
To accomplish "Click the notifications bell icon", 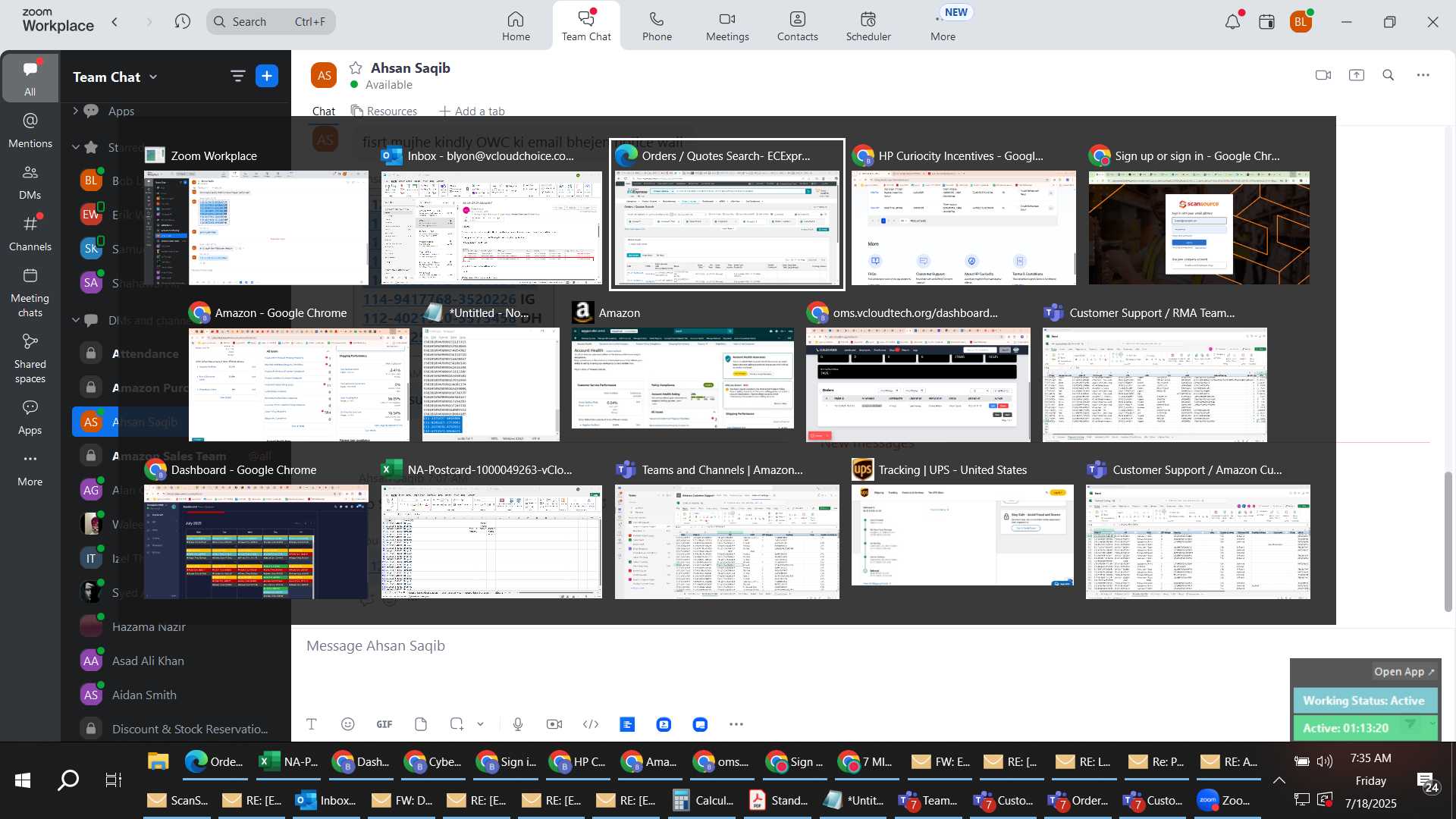I will (1233, 22).
